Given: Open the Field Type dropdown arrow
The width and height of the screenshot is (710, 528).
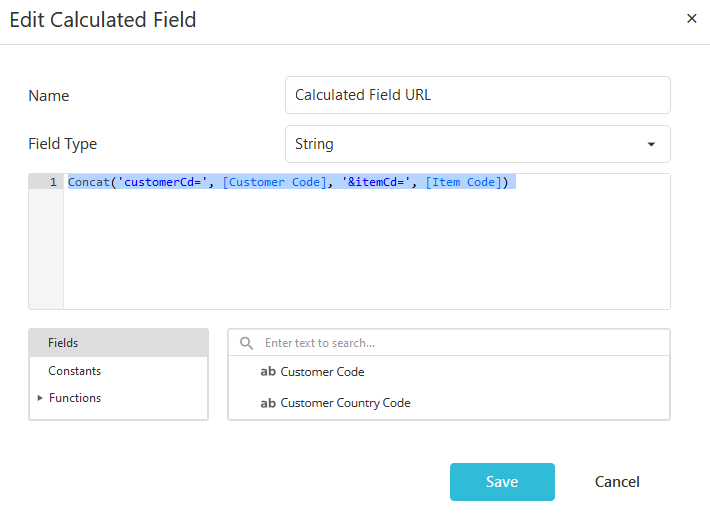Looking at the screenshot, I should coord(652,144).
